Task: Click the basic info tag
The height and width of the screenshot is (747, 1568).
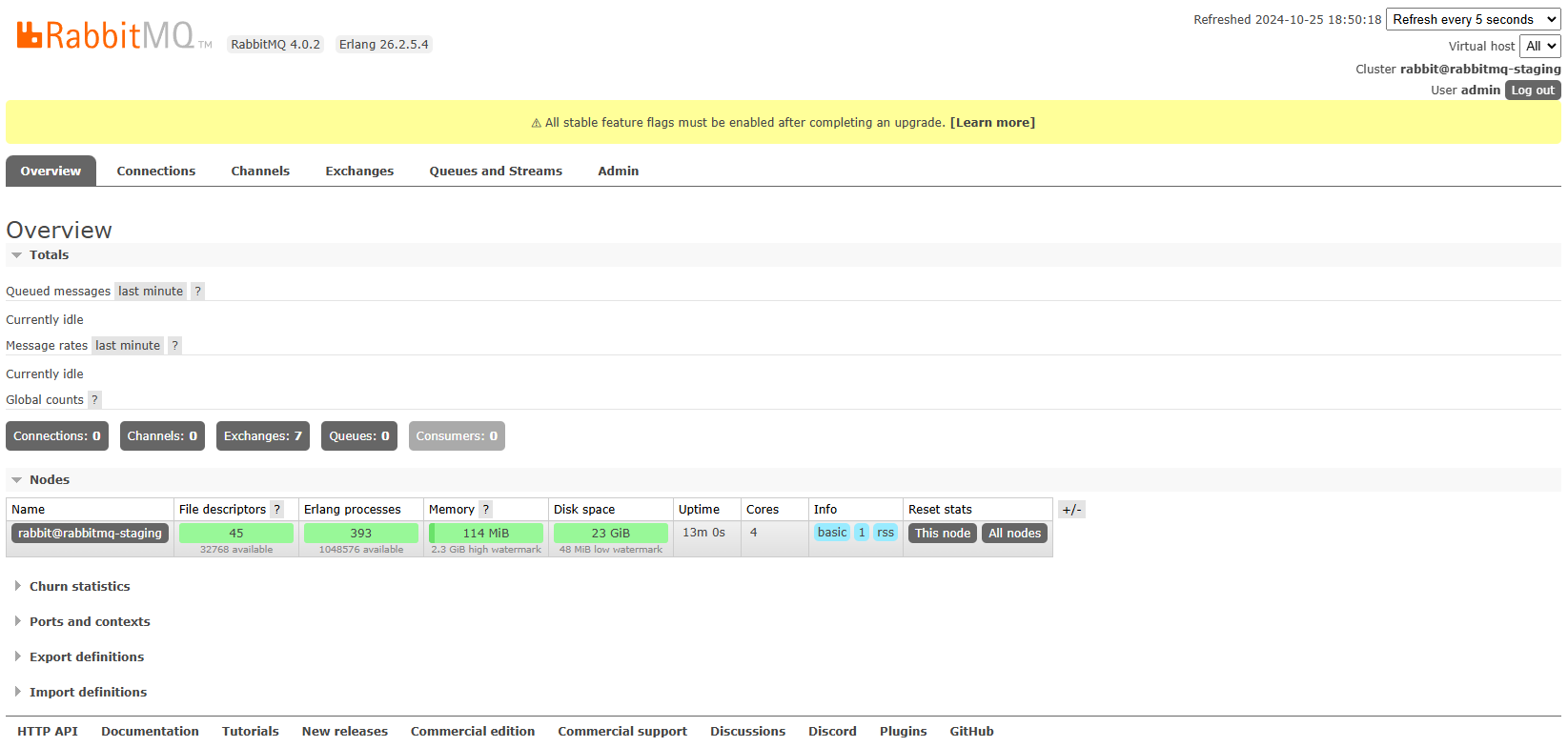Action: tap(832, 533)
